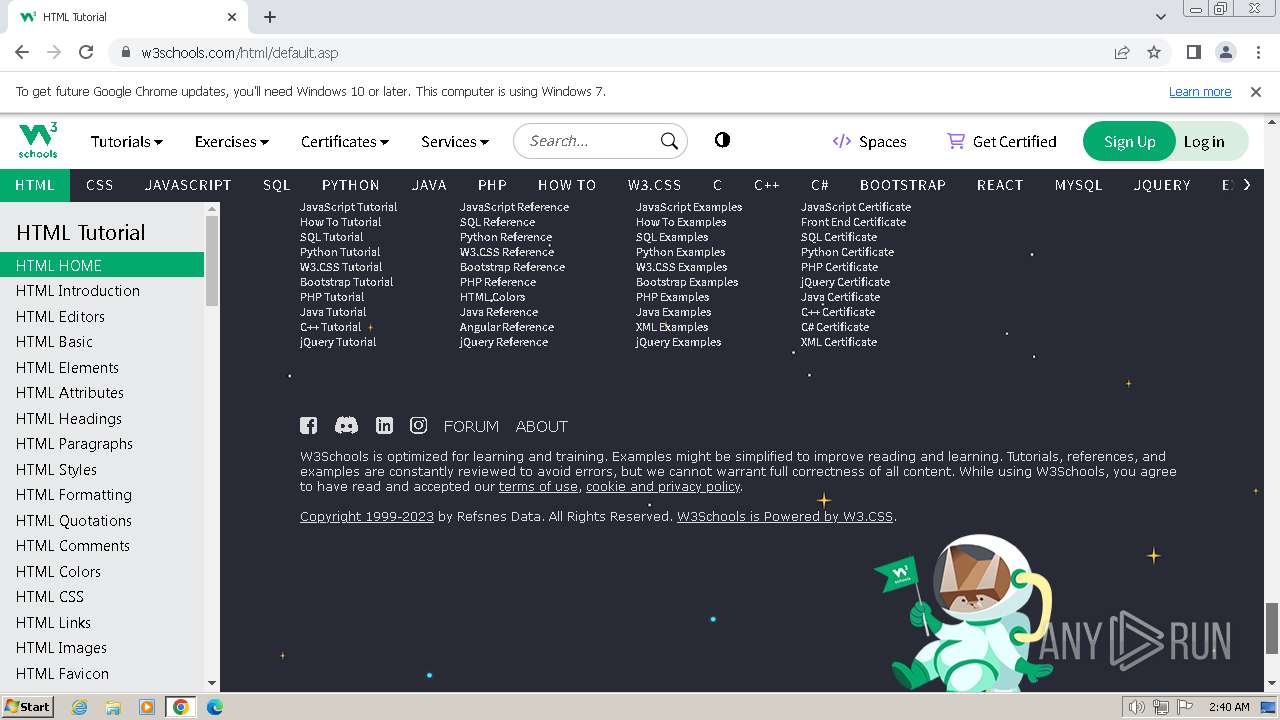Viewport: 1280px width, 720px height.
Task: Open the browser side panel icon
Action: [1193, 52]
